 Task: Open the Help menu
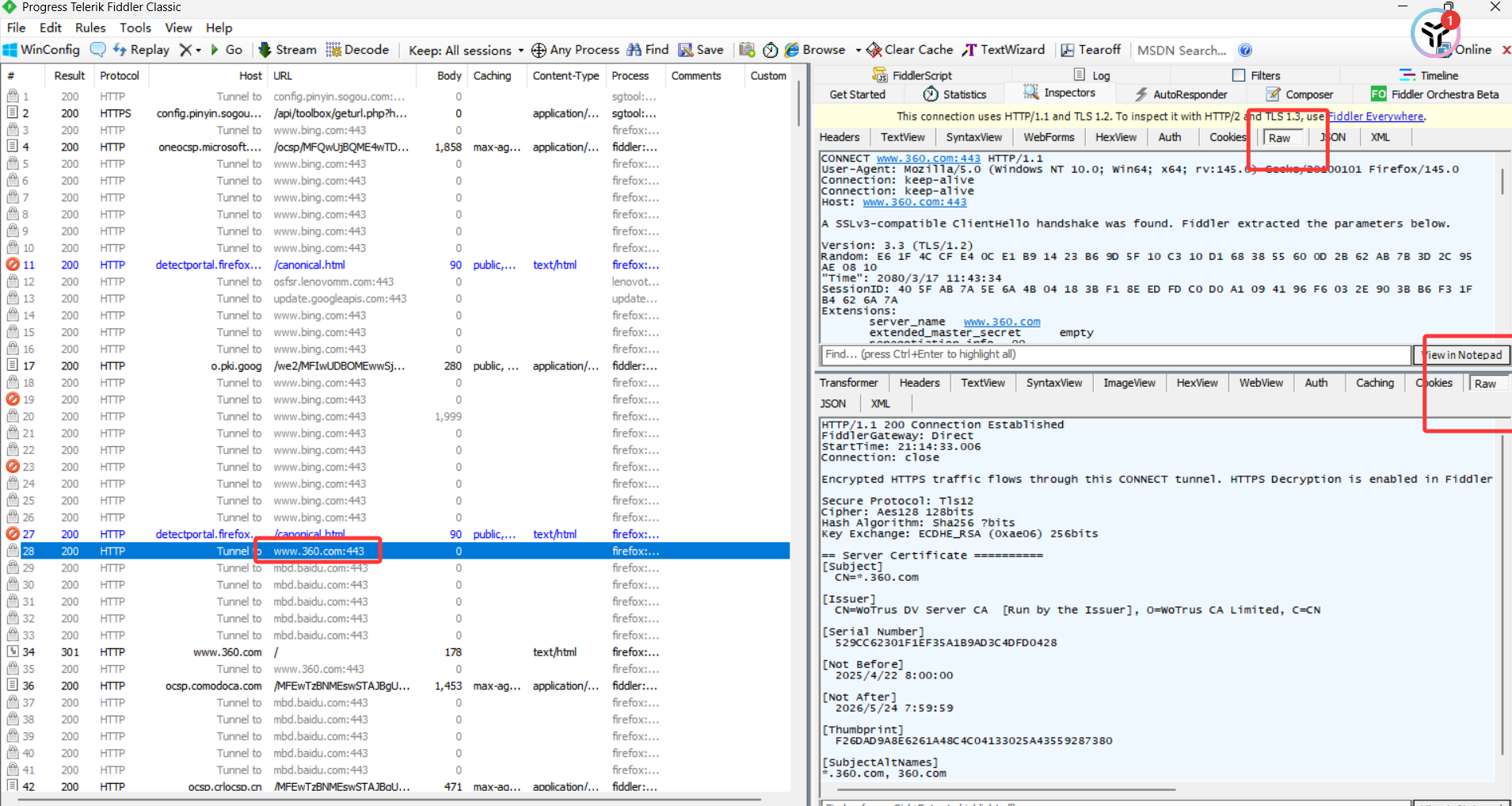coord(219,28)
